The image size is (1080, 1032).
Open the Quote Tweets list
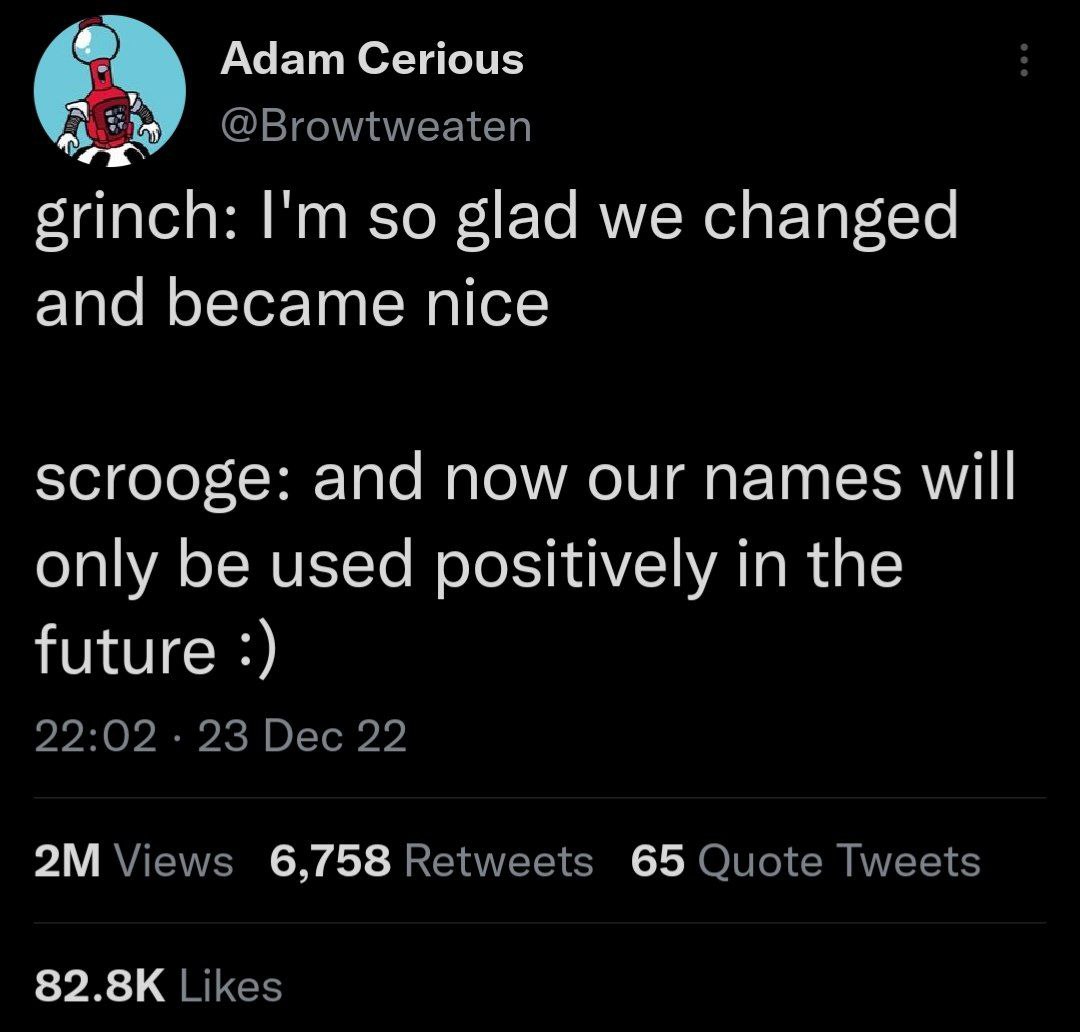pos(838,861)
